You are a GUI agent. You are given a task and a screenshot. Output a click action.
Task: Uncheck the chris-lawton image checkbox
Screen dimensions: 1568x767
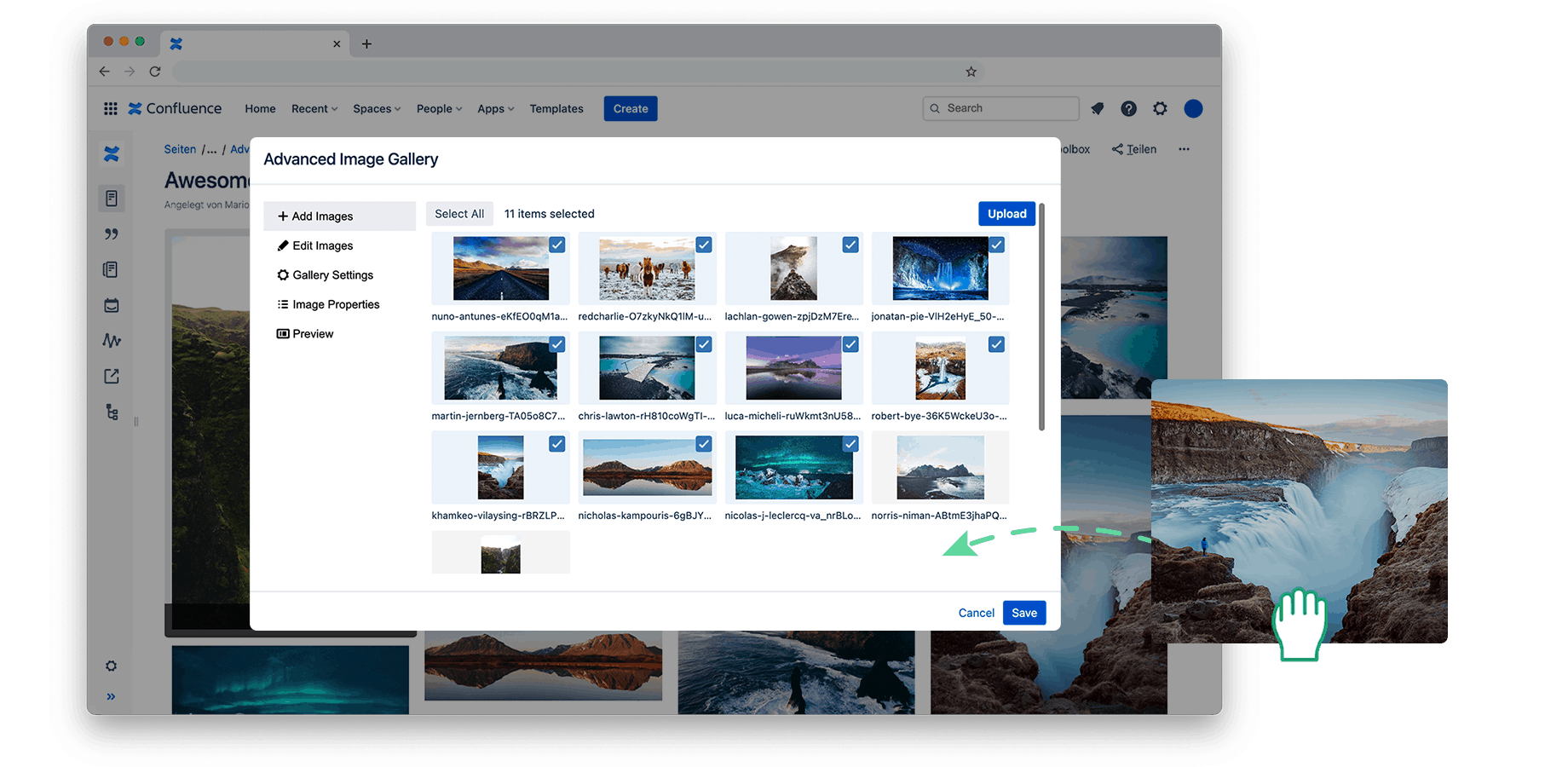(x=704, y=344)
